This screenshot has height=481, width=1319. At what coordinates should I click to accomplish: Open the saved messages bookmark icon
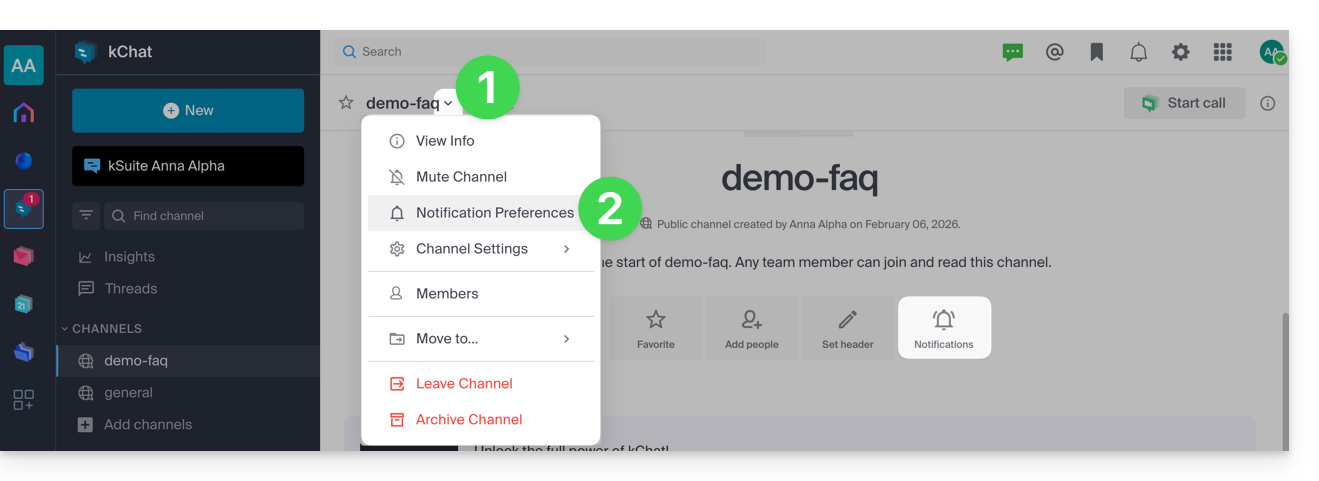1096,52
